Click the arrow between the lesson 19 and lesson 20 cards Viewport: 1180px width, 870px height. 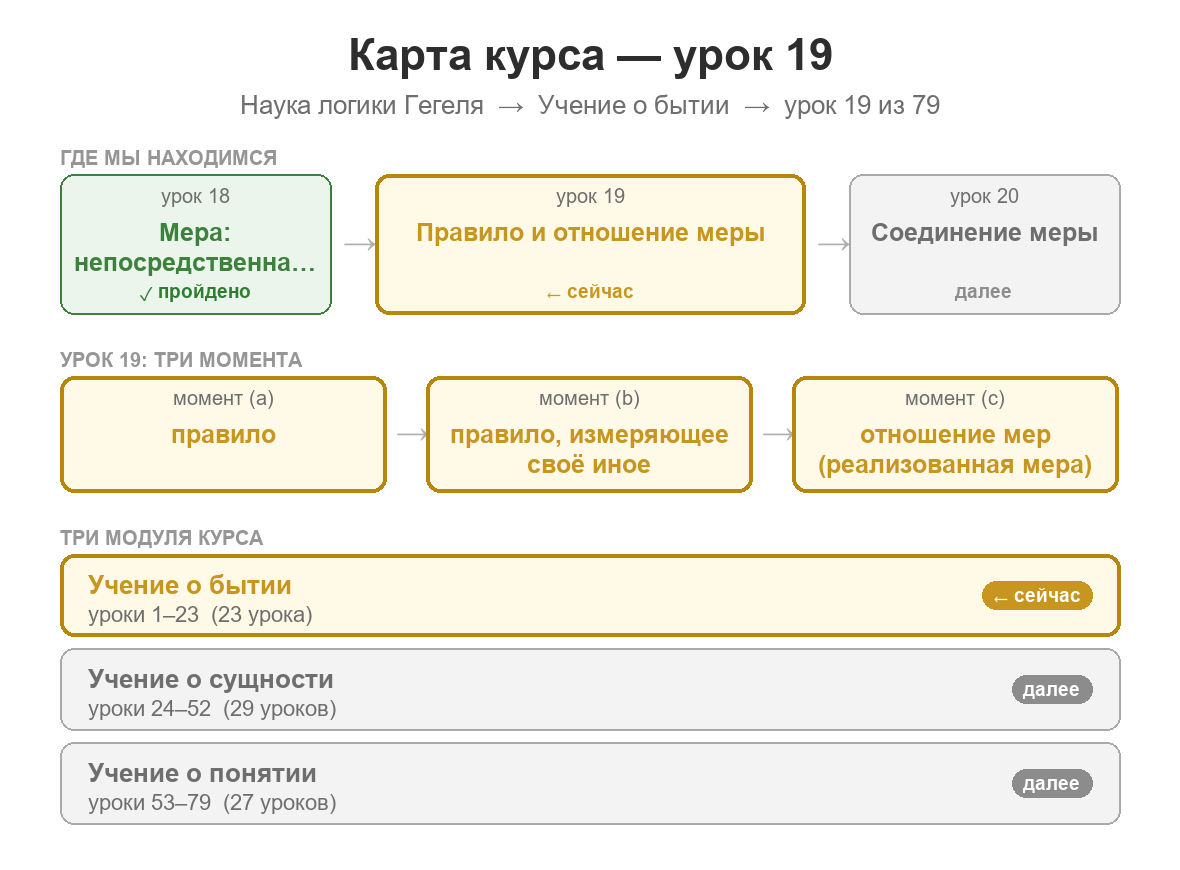[834, 244]
